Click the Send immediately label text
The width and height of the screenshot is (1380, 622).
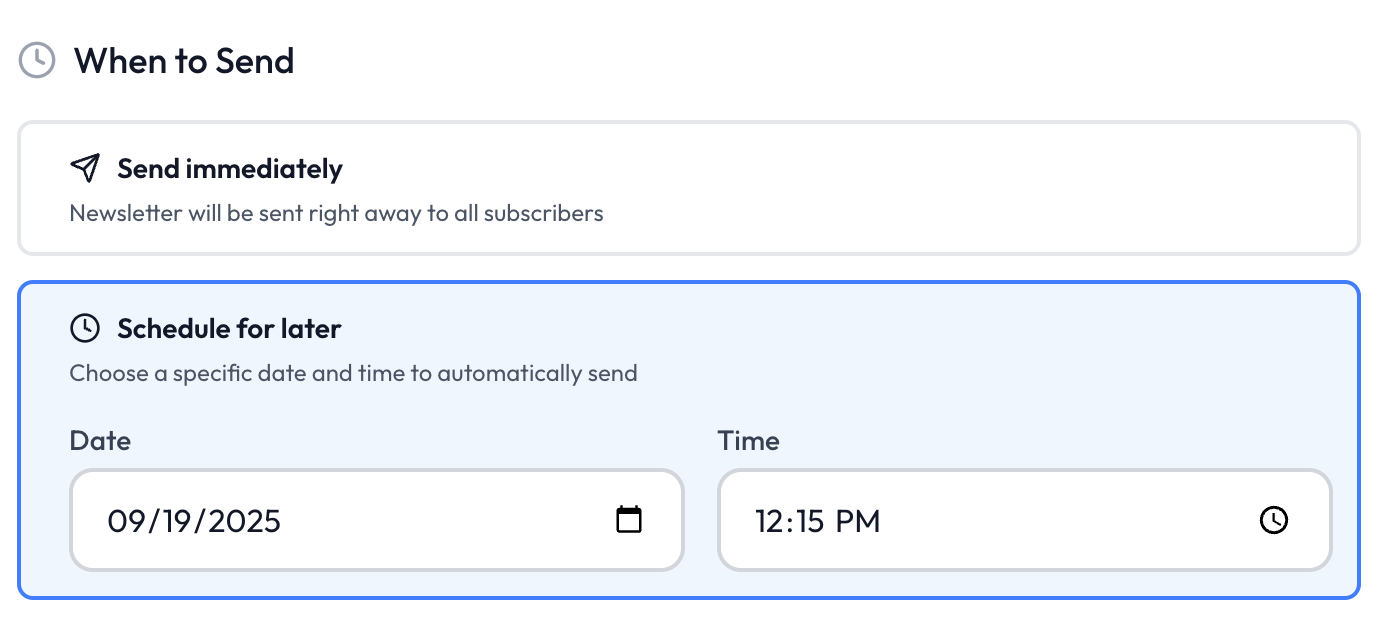[x=229, y=168]
